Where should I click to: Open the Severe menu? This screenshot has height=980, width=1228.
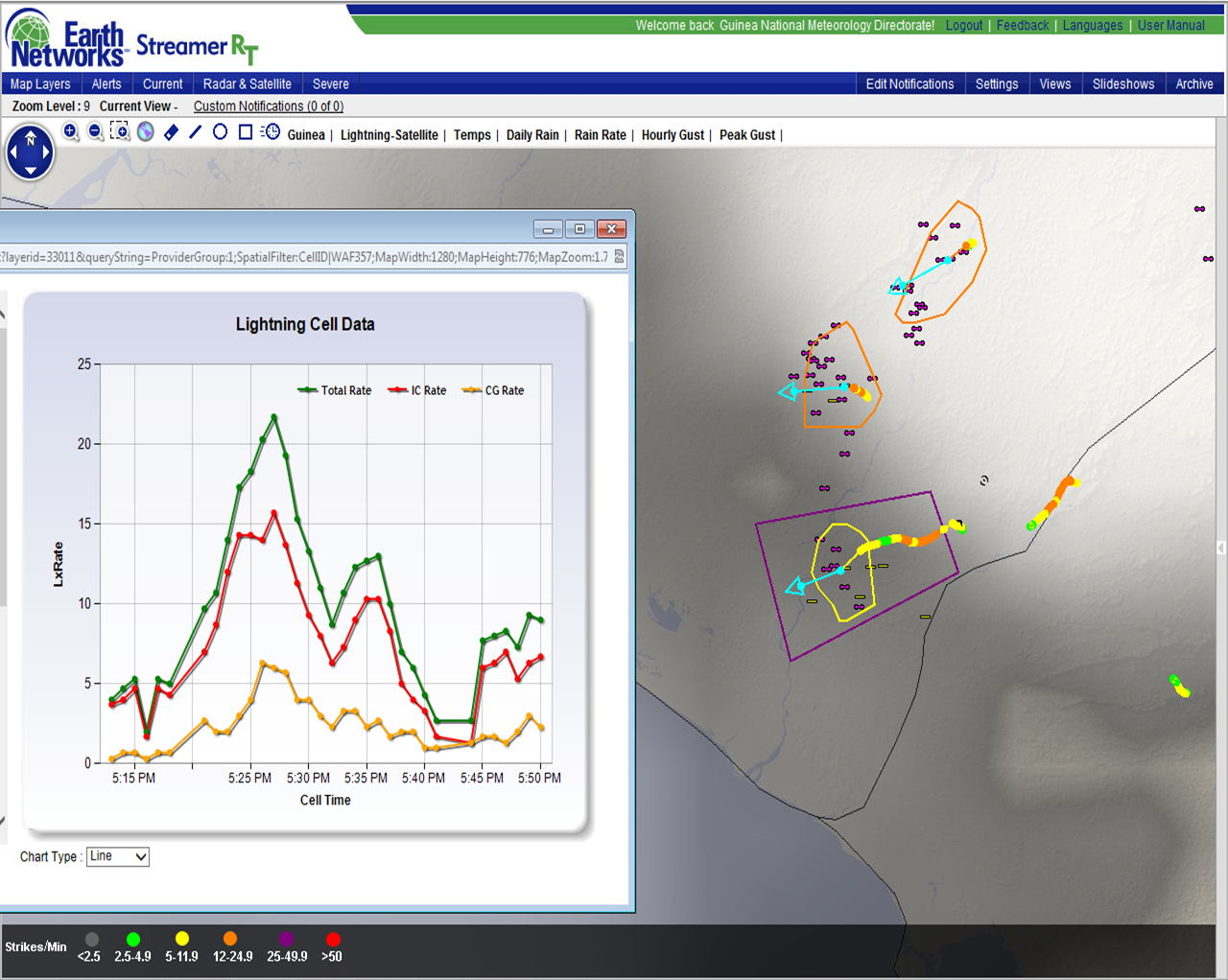[x=331, y=84]
